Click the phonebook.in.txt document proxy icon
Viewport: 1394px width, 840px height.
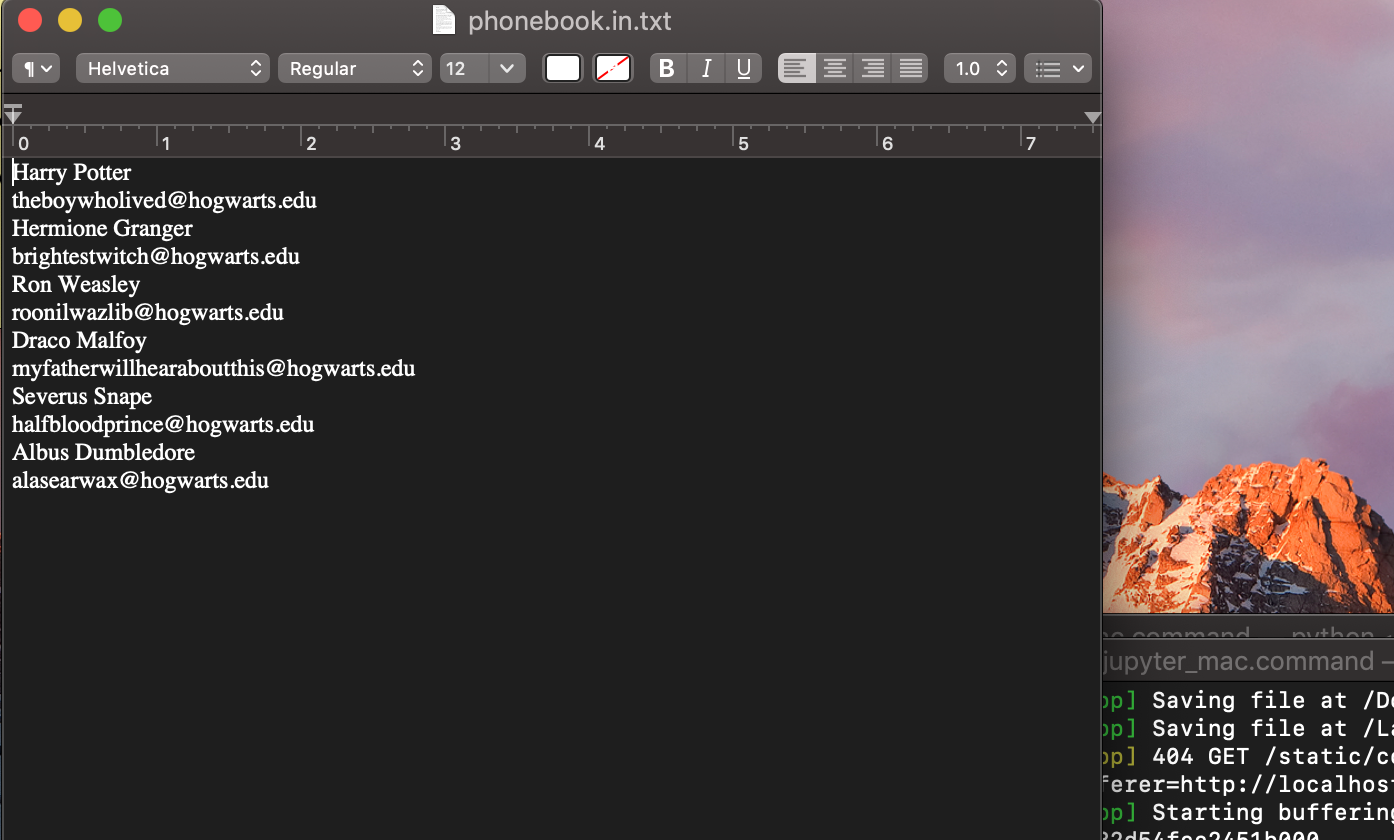(x=443, y=19)
